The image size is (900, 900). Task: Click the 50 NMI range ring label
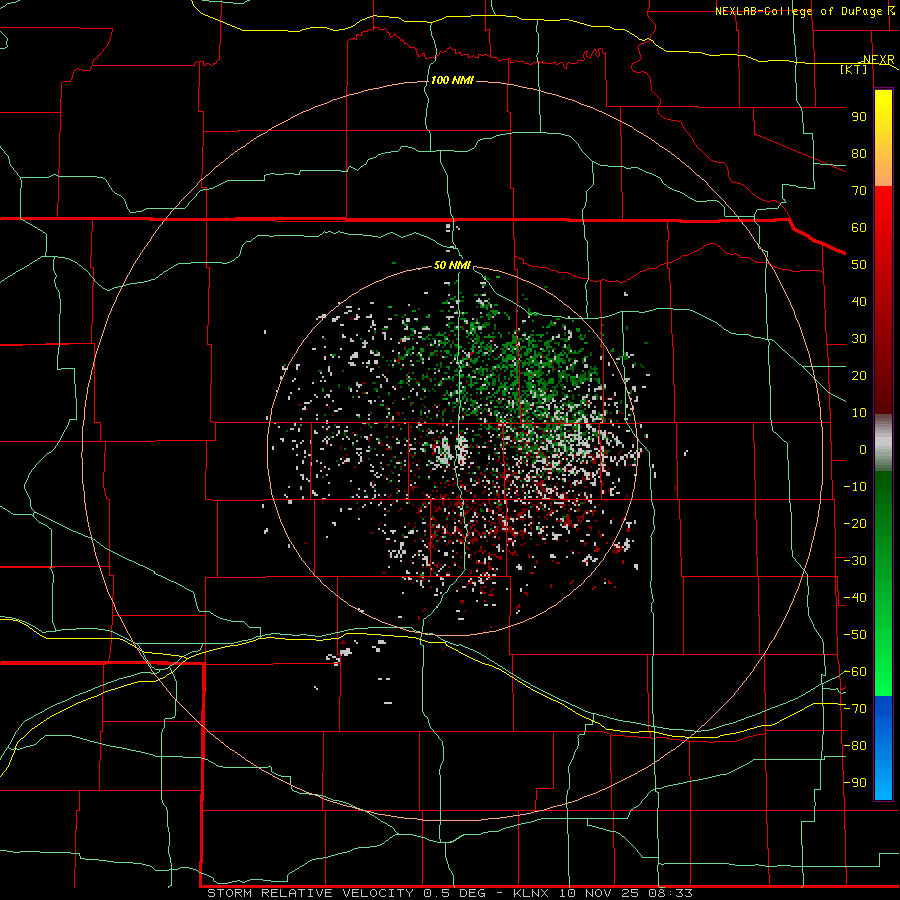[452, 265]
